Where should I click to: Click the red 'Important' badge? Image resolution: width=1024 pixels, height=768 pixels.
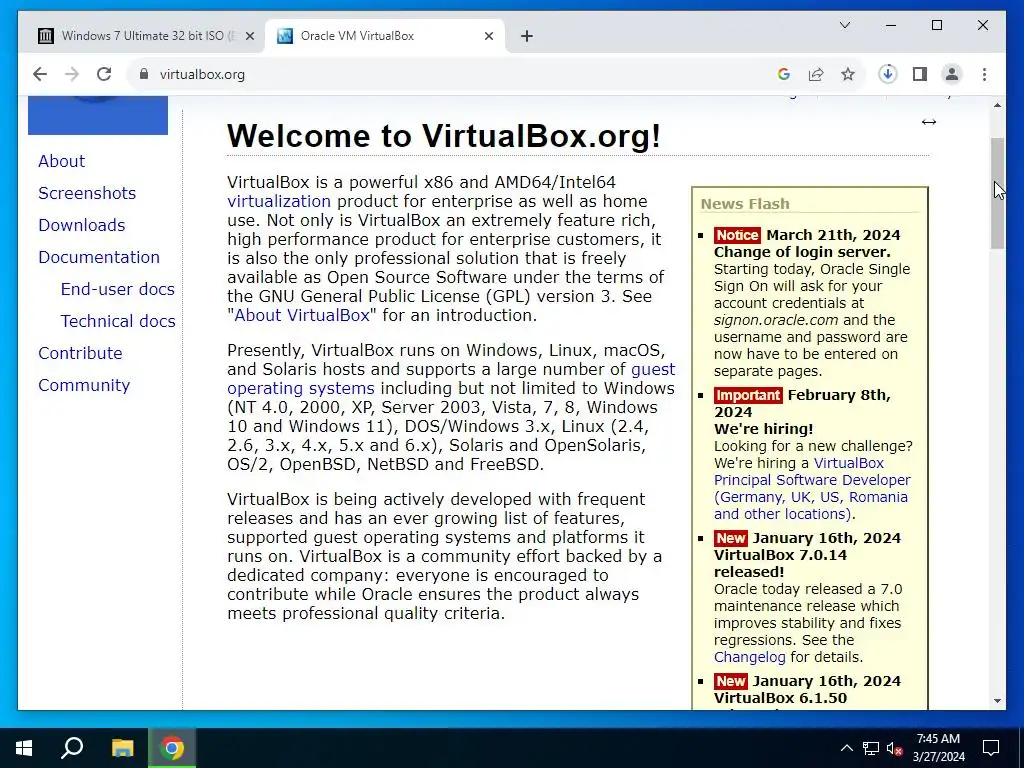click(748, 395)
